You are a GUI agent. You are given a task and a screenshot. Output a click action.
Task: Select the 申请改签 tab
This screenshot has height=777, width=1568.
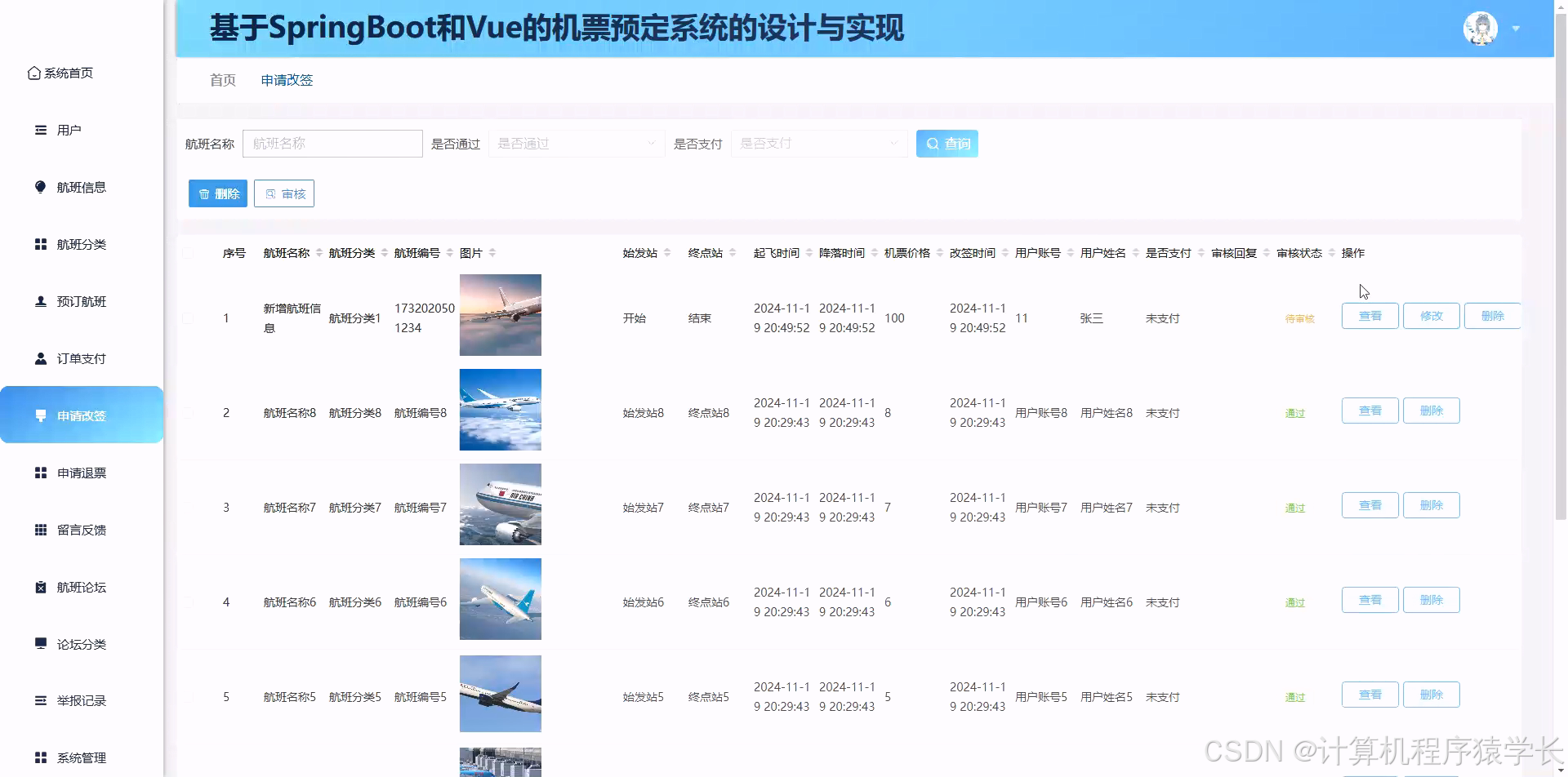(x=287, y=80)
